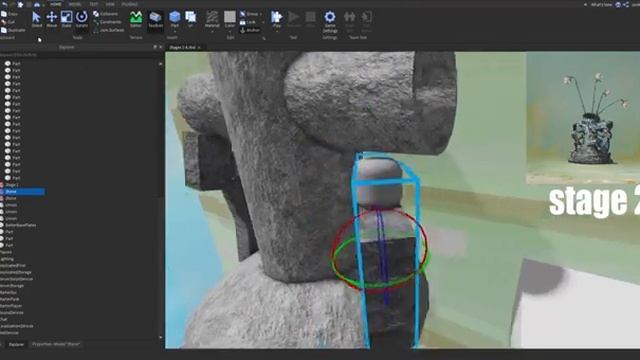Select StarterPack in Explorer
Screen dimensions: 640x360
click(x=9, y=299)
